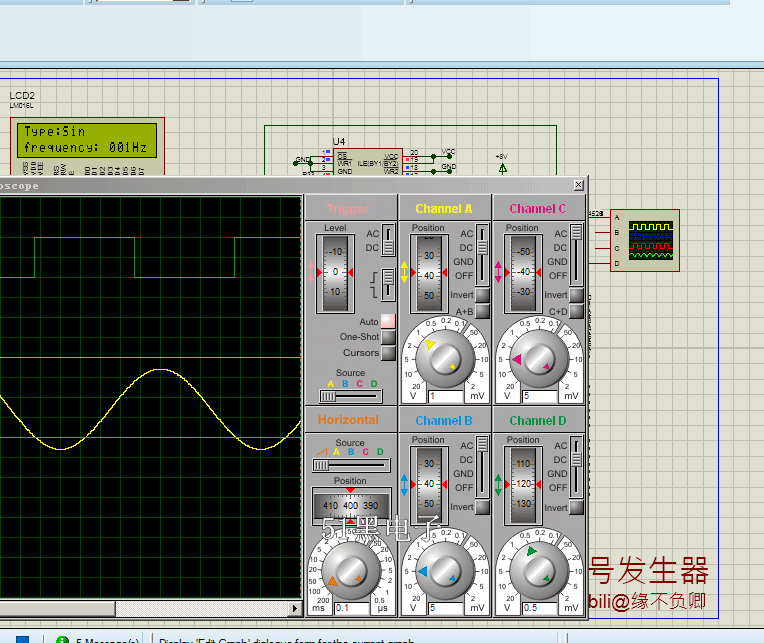Click the oscilloscope horizontal scrollbar thumb

click(x=57, y=608)
